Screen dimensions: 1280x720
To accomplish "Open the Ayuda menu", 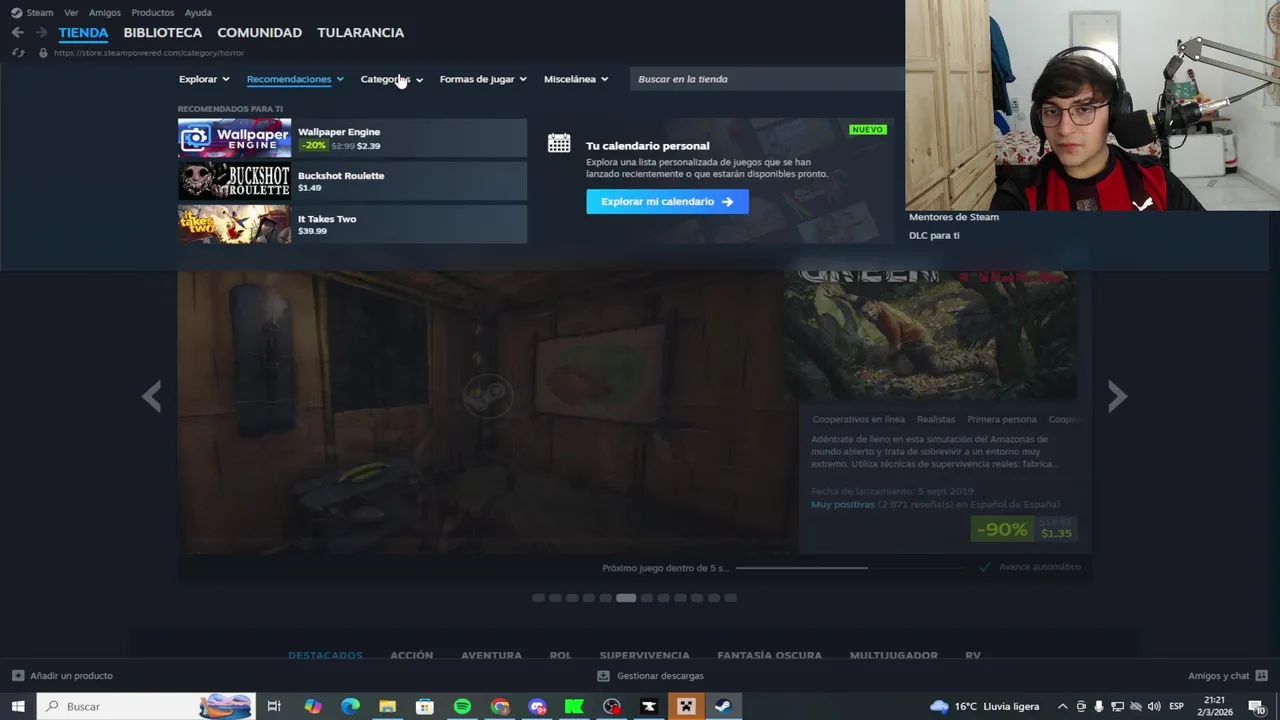I will click(x=198, y=13).
